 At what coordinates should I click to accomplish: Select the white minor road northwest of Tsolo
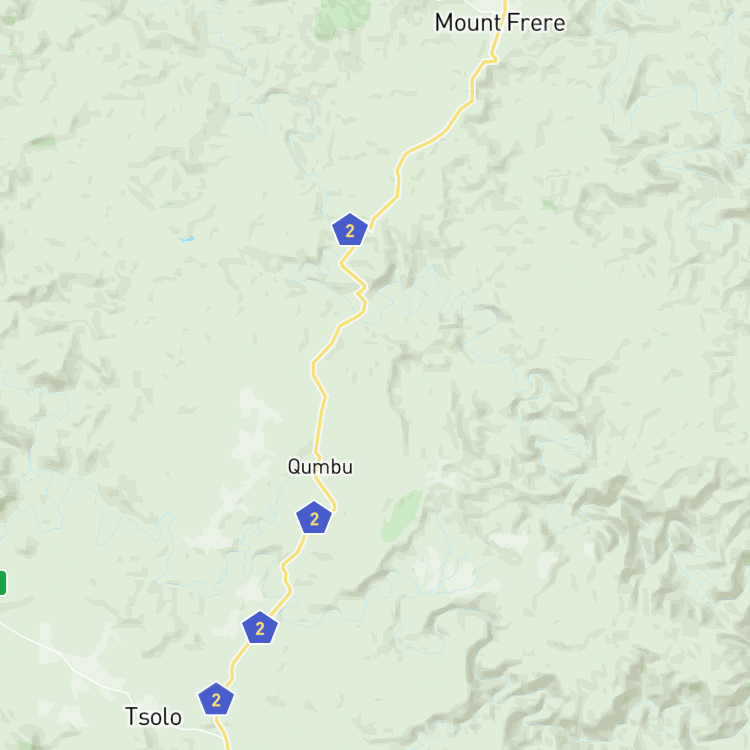coord(62,654)
